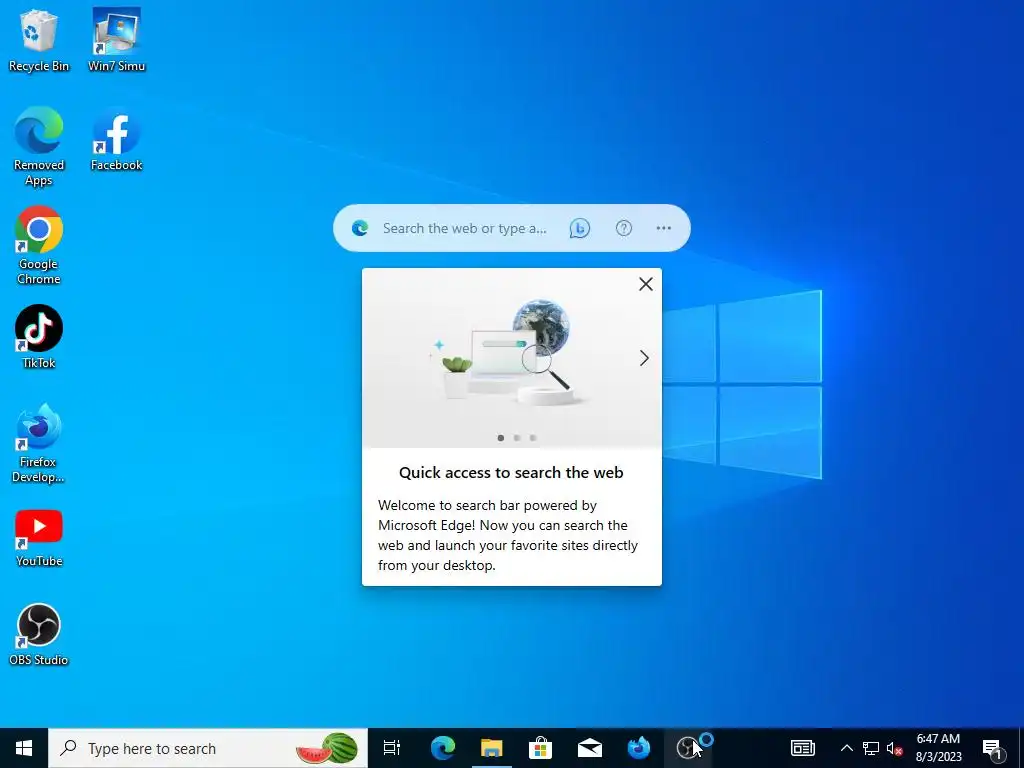1024x768 pixels.
Task: Open Task View from the taskbar
Action: (x=392, y=748)
